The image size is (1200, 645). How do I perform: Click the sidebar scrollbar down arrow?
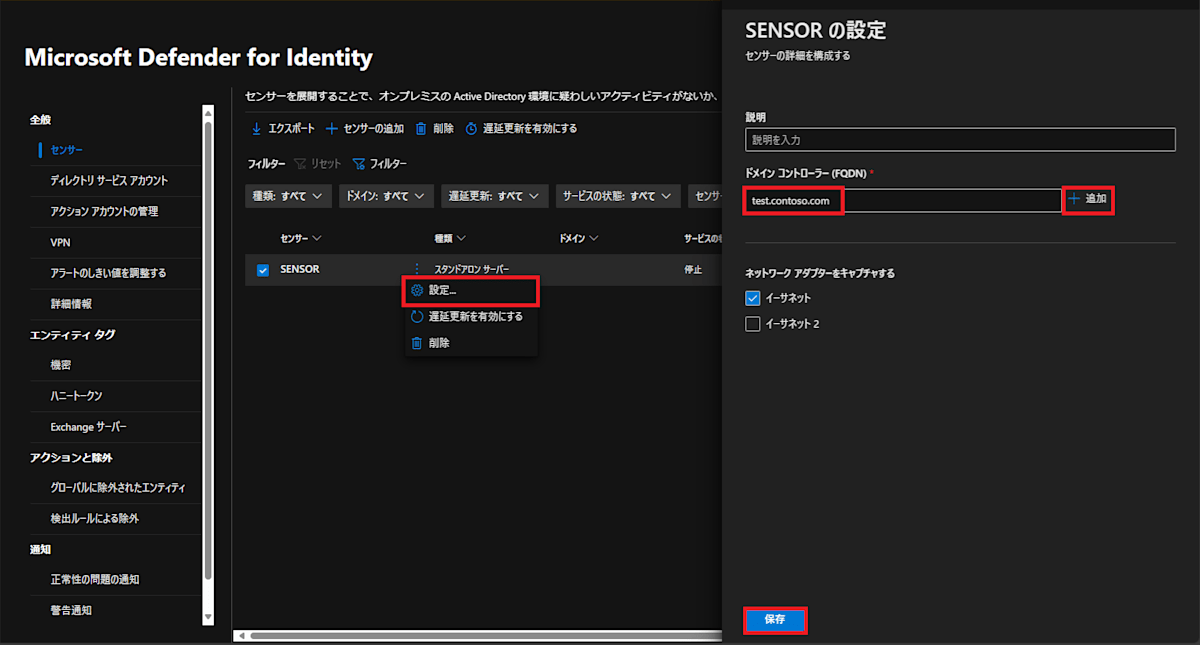(x=208, y=619)
